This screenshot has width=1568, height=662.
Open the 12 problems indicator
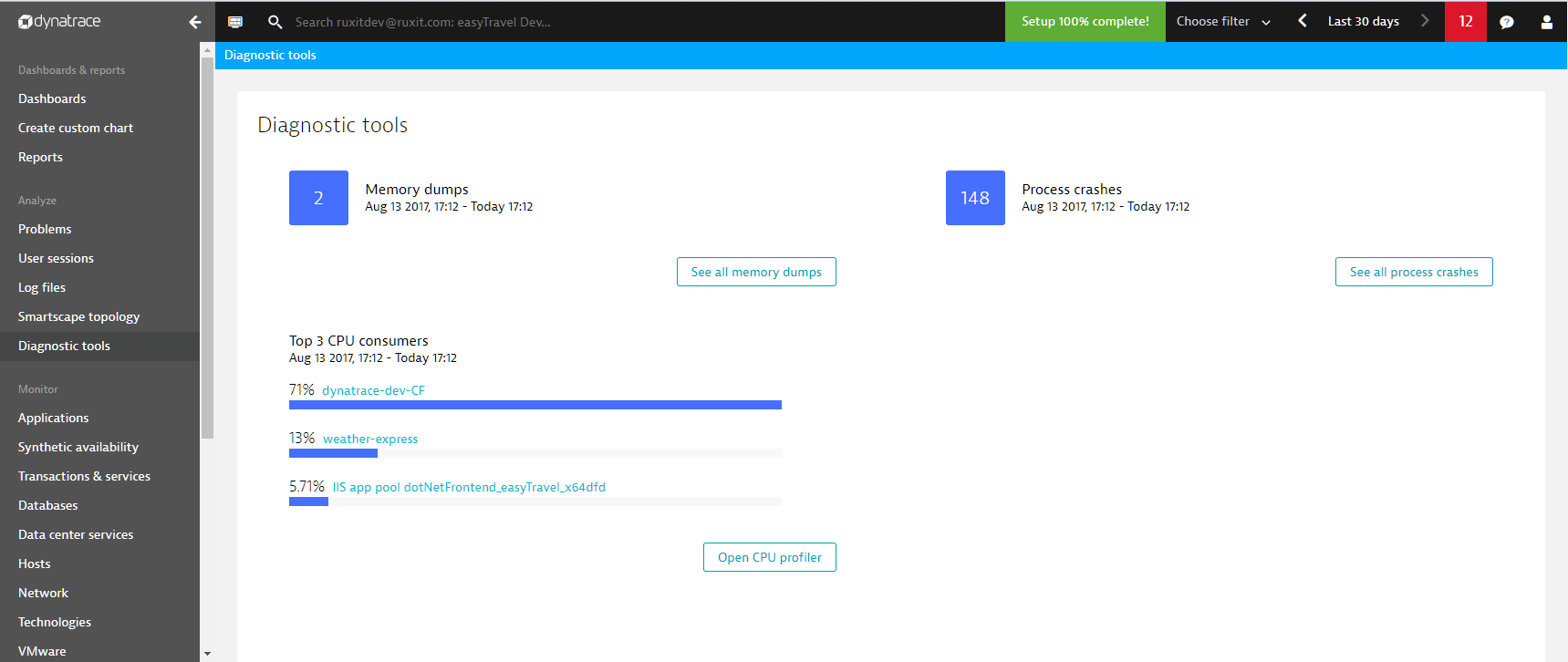click(x=1466, y=21)
